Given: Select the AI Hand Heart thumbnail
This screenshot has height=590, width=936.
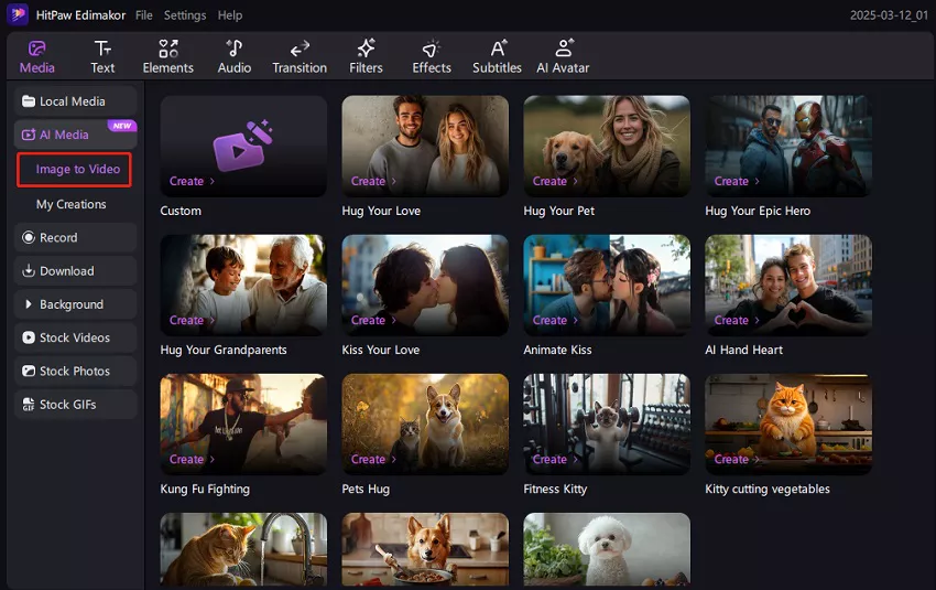Looking at the screenshot, I should point(789,285).
